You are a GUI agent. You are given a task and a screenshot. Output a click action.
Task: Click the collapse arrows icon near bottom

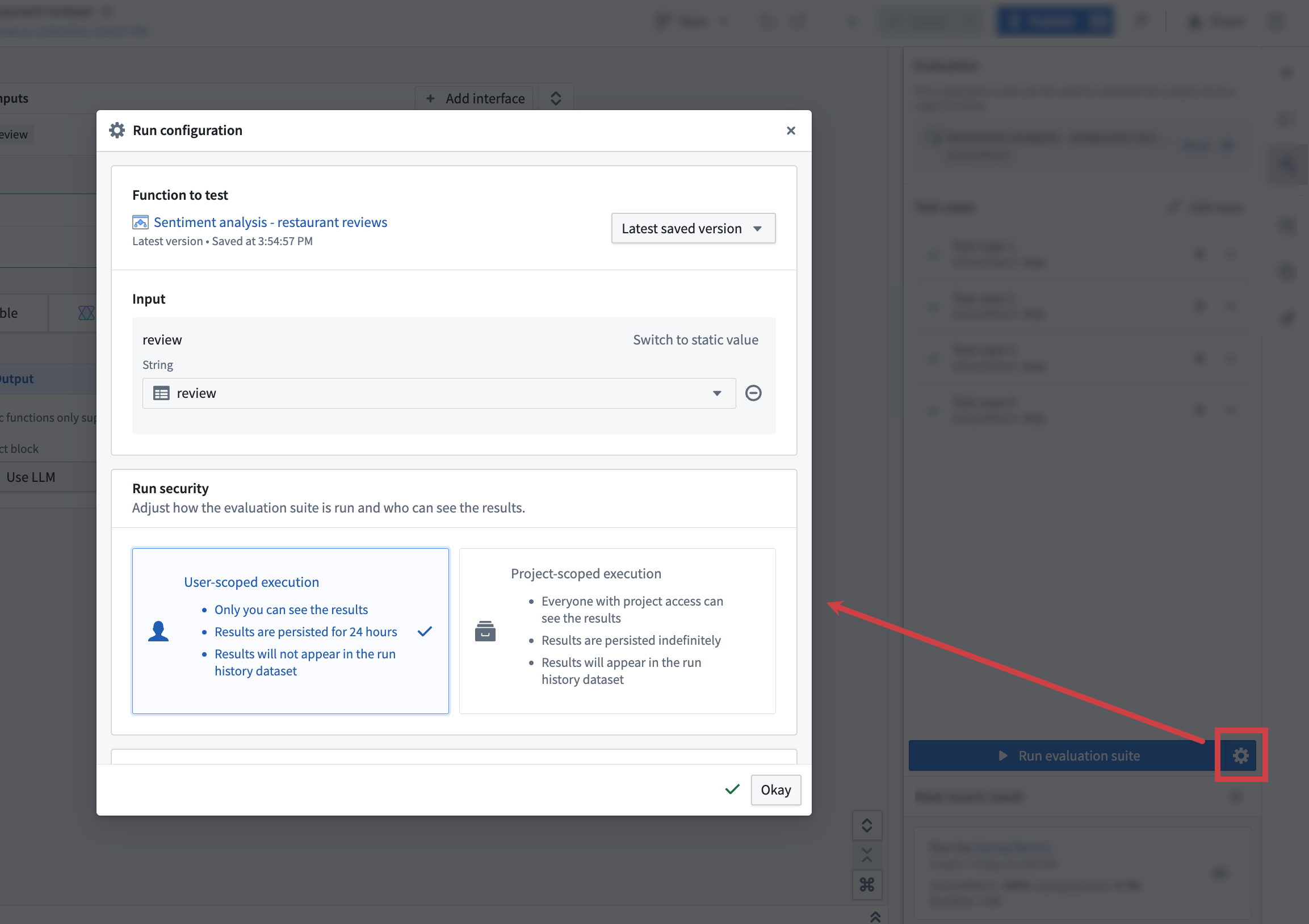(867, 854)
